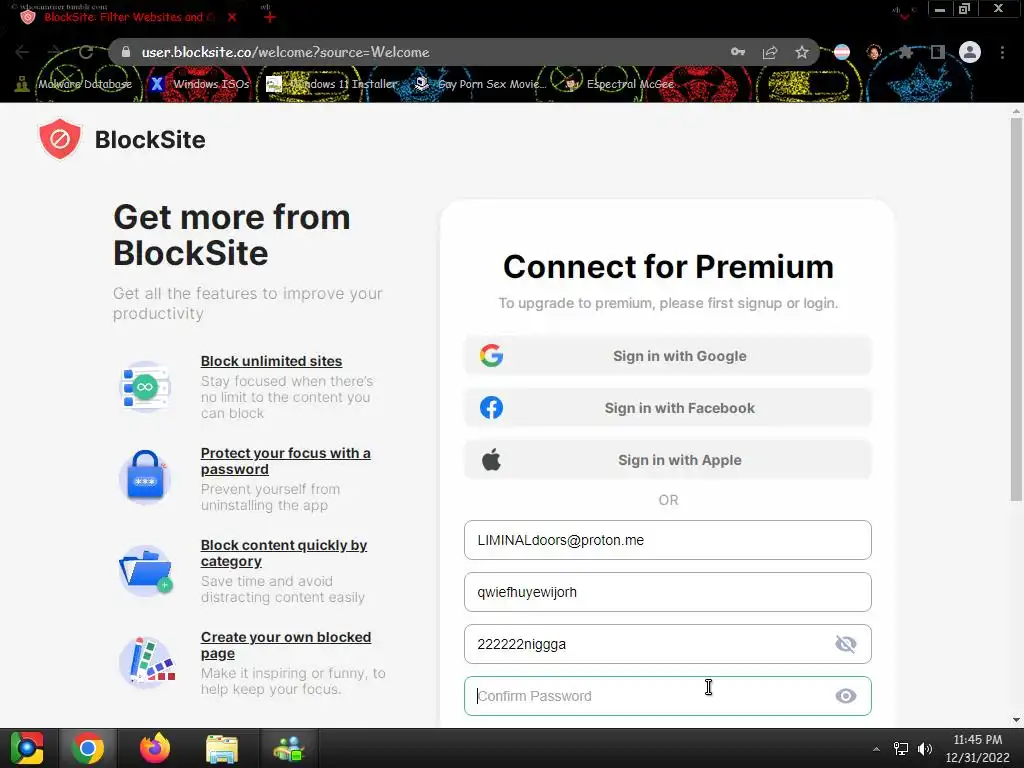Viewport: 1024px width, 768px height.
Task: Open a new tab with plus button
Action: [269, 17]
